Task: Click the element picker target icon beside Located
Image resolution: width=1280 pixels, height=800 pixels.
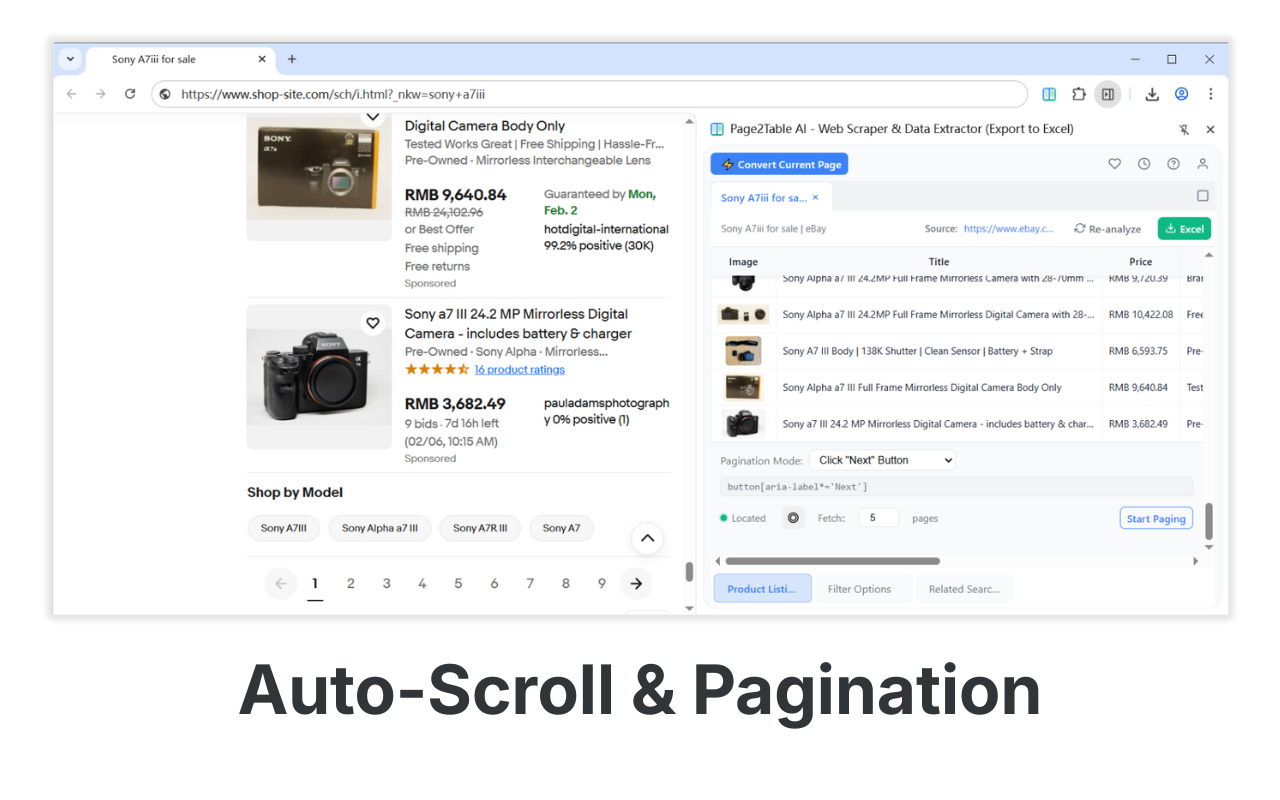Action: pos(793,518)
